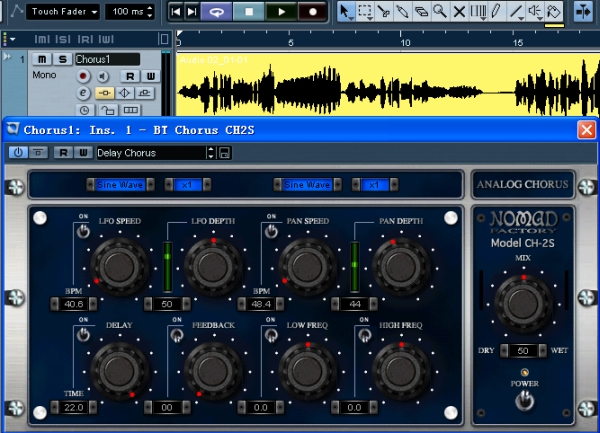Mute the Chorus1 track
600x433 pixels.
coord(42,59)
